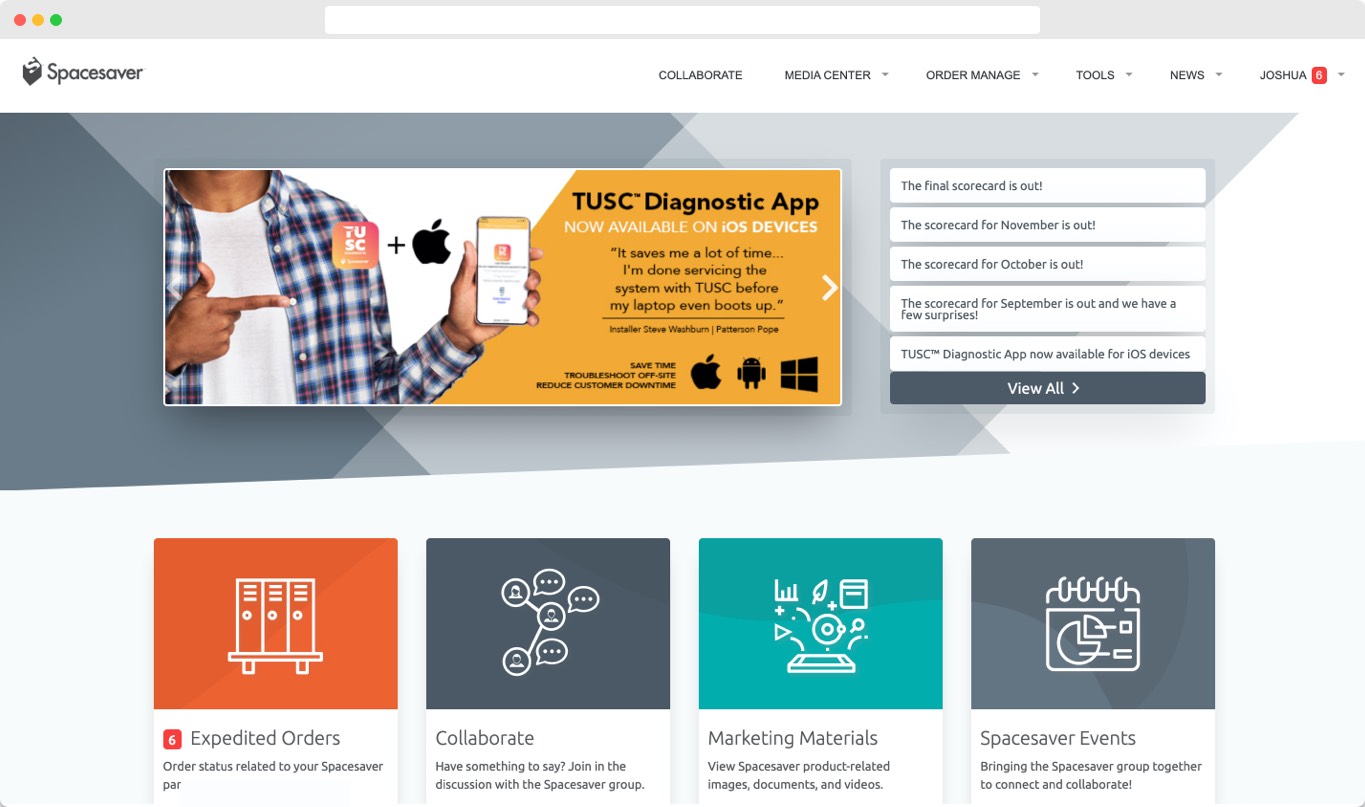Open the Tools menu
Viewport: 1365px width, 807px height.
point(1095,75)
